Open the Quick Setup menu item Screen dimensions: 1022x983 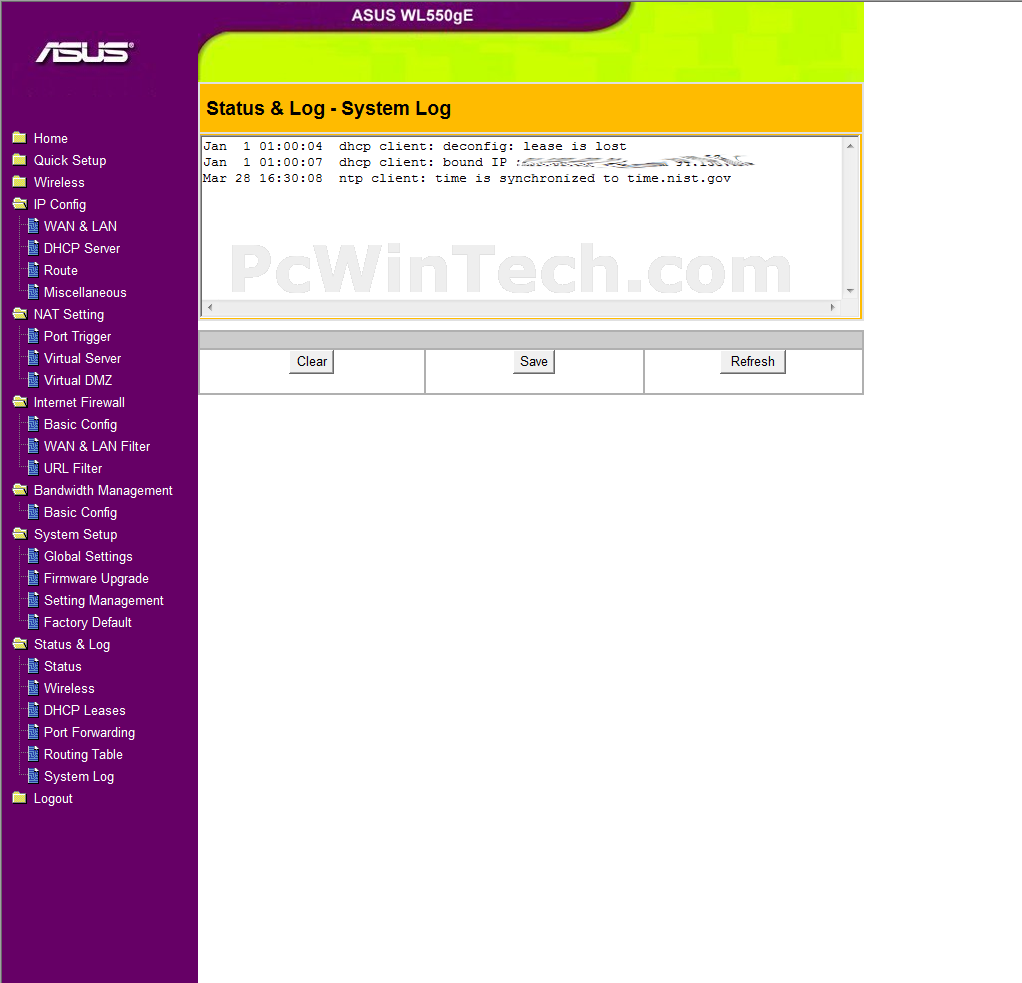[70, 160]
